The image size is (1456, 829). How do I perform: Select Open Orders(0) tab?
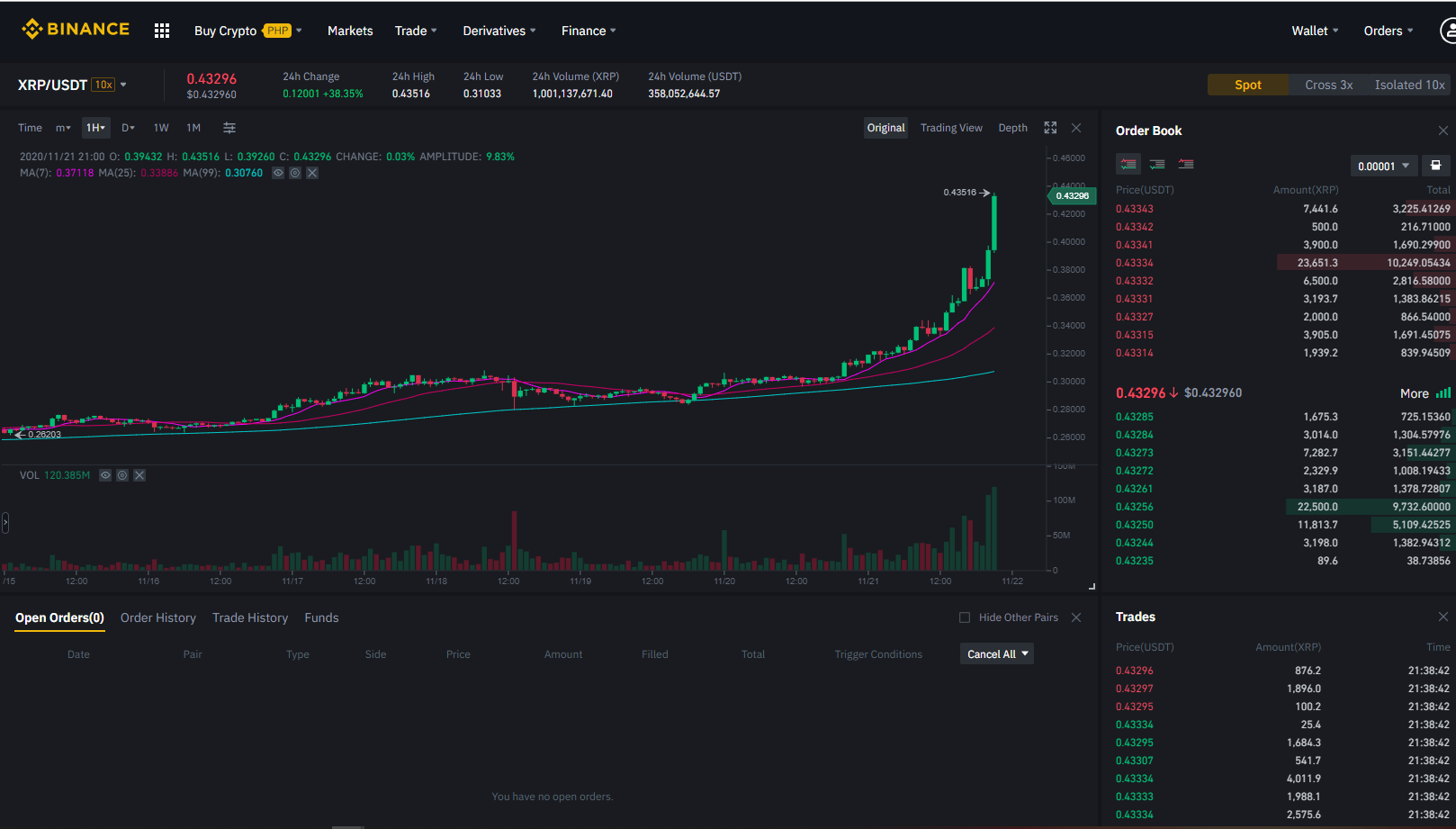(x=59, y=617)
